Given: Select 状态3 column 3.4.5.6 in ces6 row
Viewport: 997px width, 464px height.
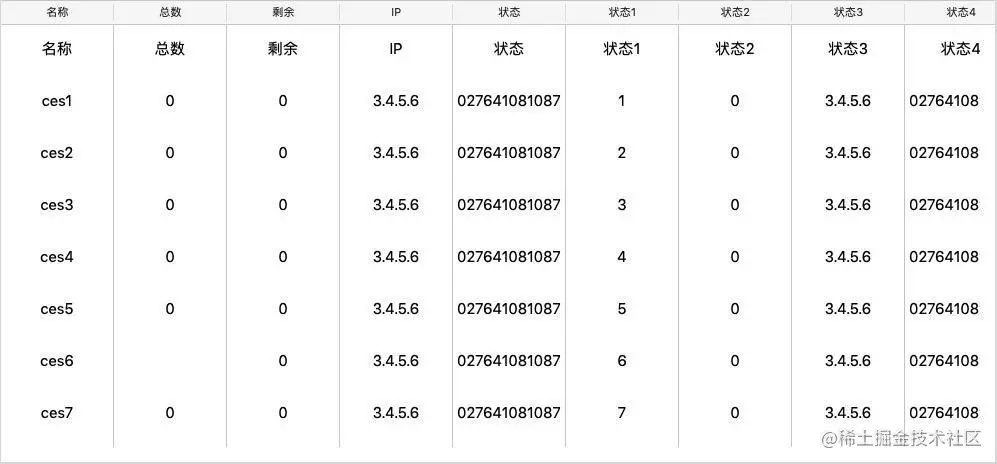Looking at the screenshot, I should [848, 361].
